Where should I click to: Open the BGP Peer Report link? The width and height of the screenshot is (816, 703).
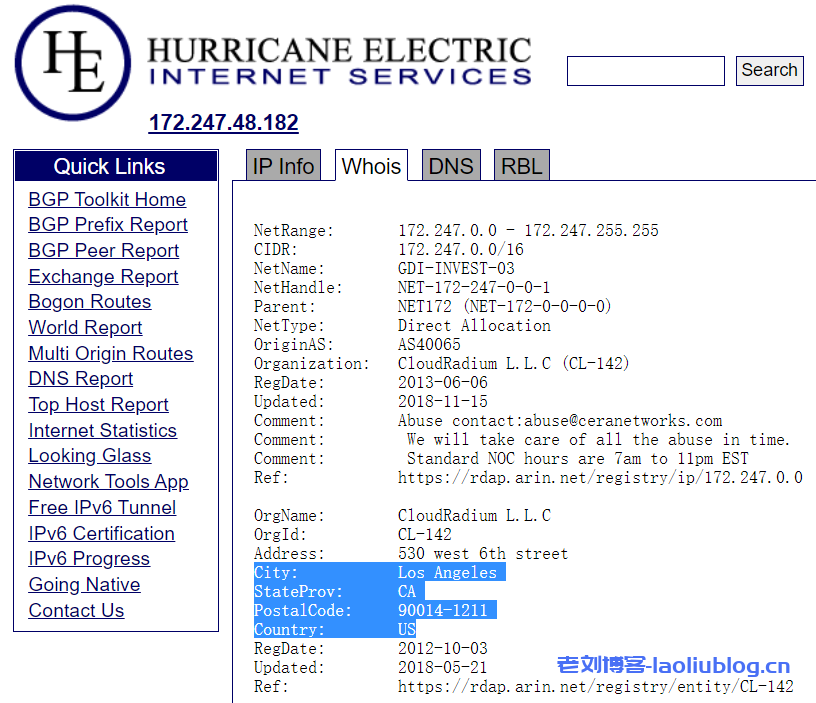(104, 251)
